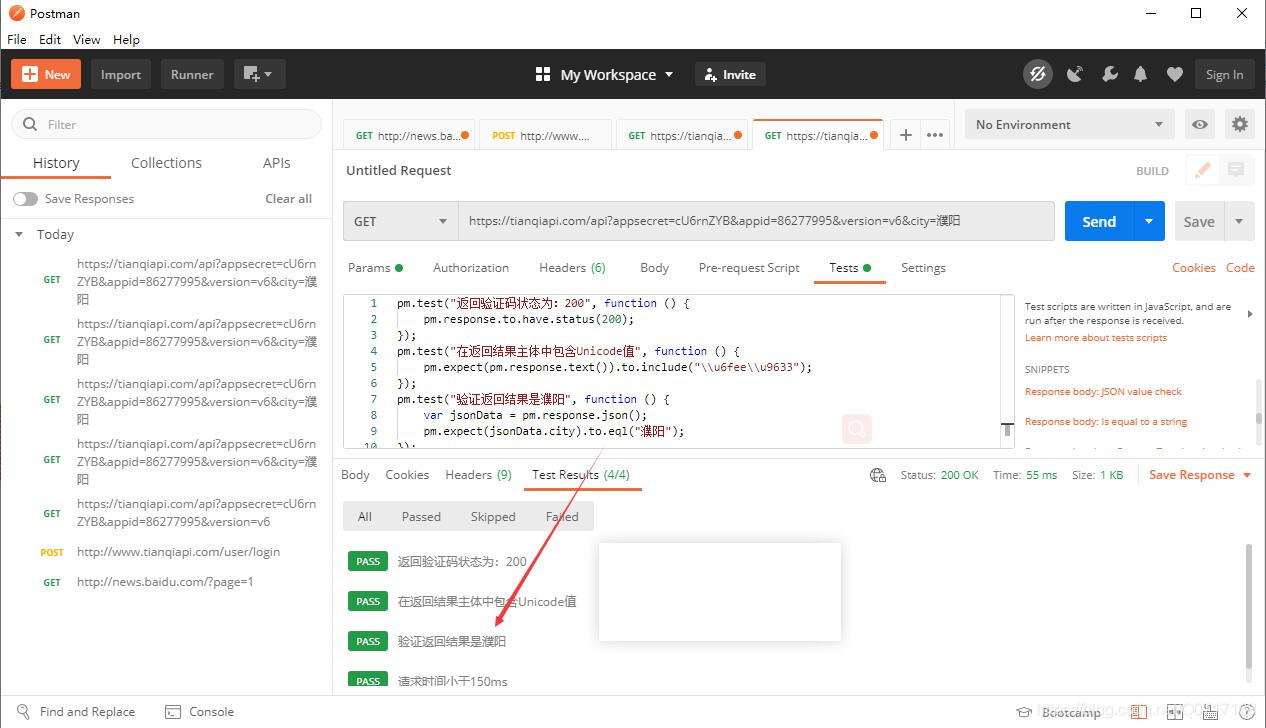Image resolution: width=1266 pixels, height=728 pixels.
Task: Open the No Environment dropdown
Action: coord(1070,125)
